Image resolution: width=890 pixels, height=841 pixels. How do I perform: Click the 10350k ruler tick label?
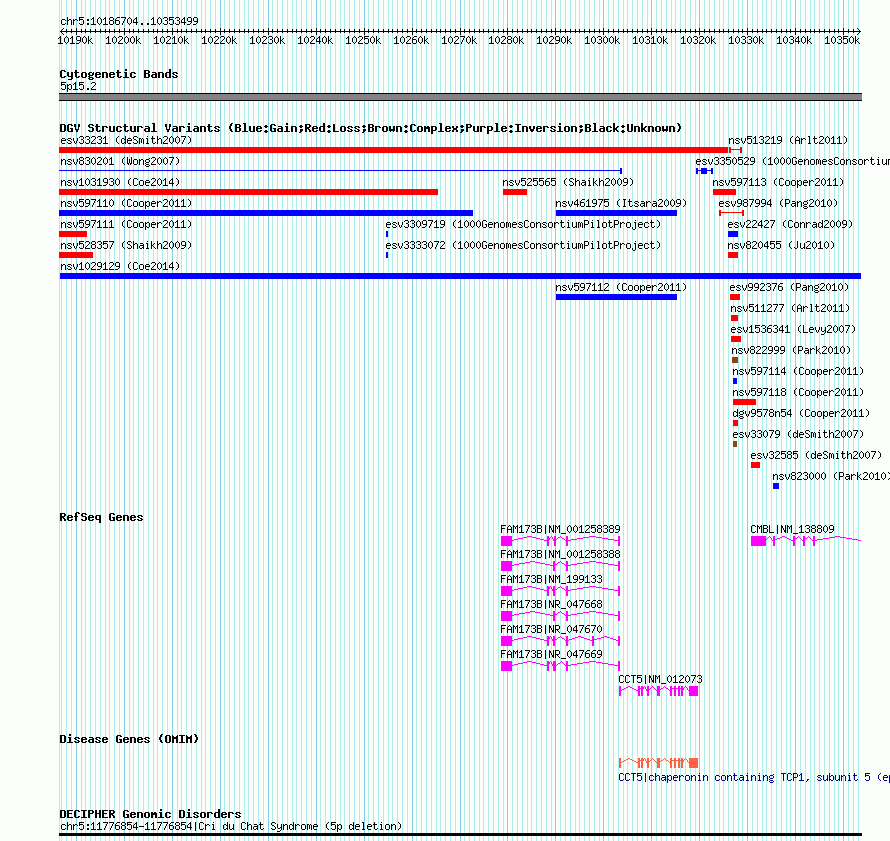pyautogui.click(x=842, y=40)
